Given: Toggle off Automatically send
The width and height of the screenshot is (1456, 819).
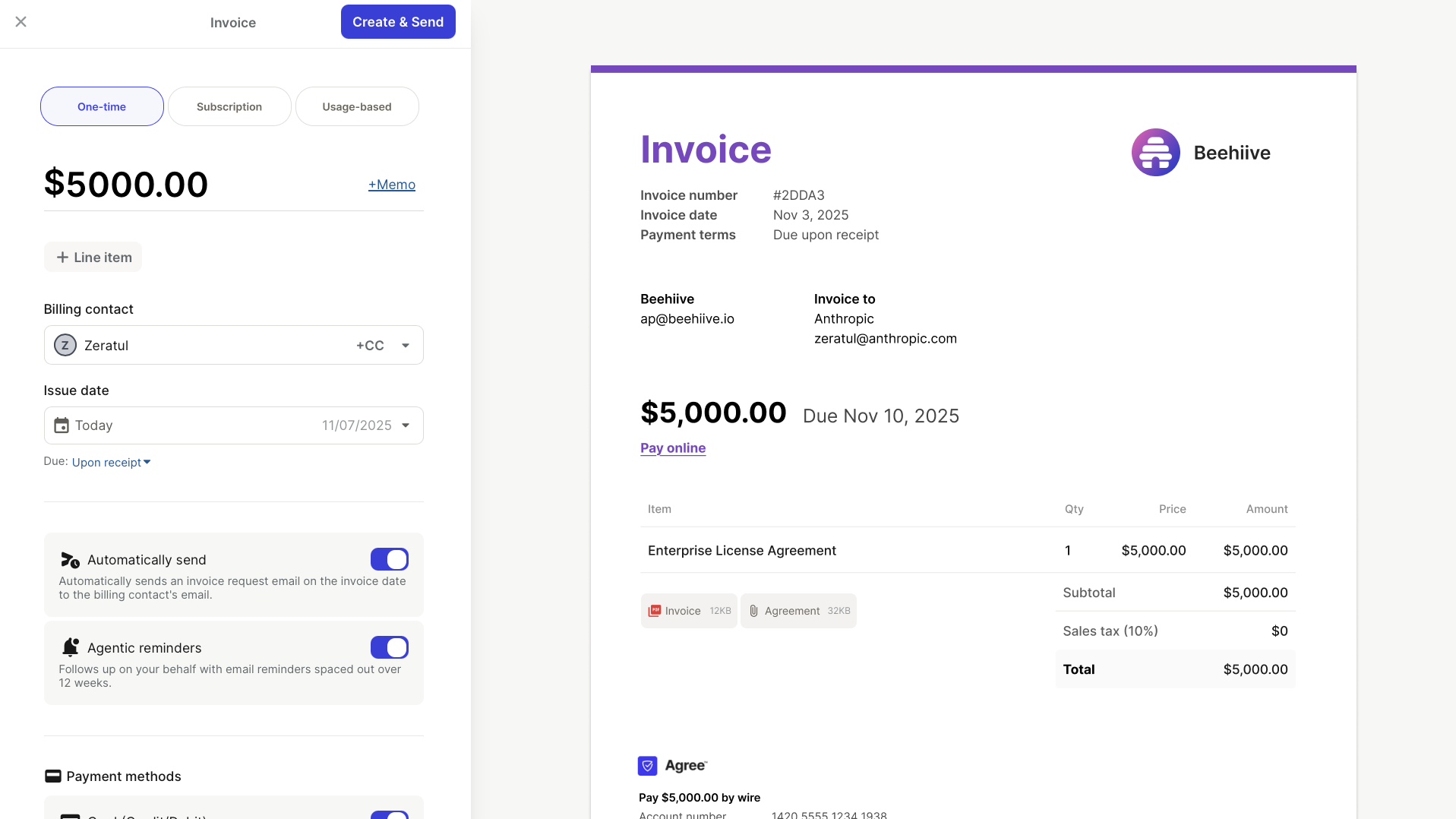Looking at the screenshot, I should pyautogui.click(x=390, y=559).
